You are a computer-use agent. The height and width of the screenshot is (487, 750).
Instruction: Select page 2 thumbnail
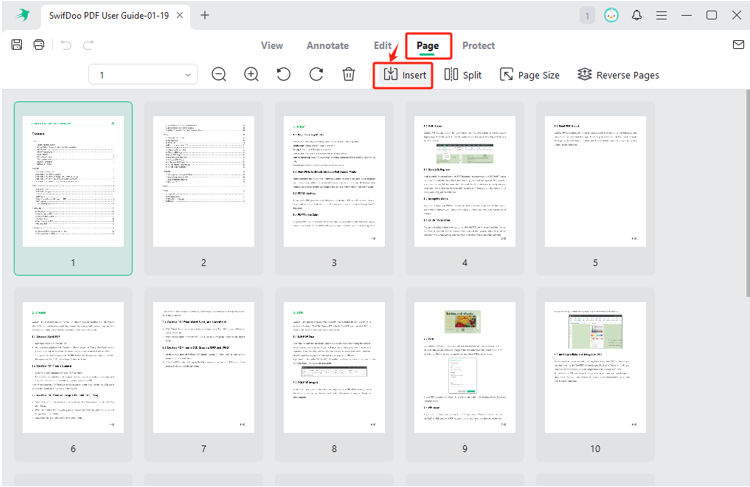[204, 188]
